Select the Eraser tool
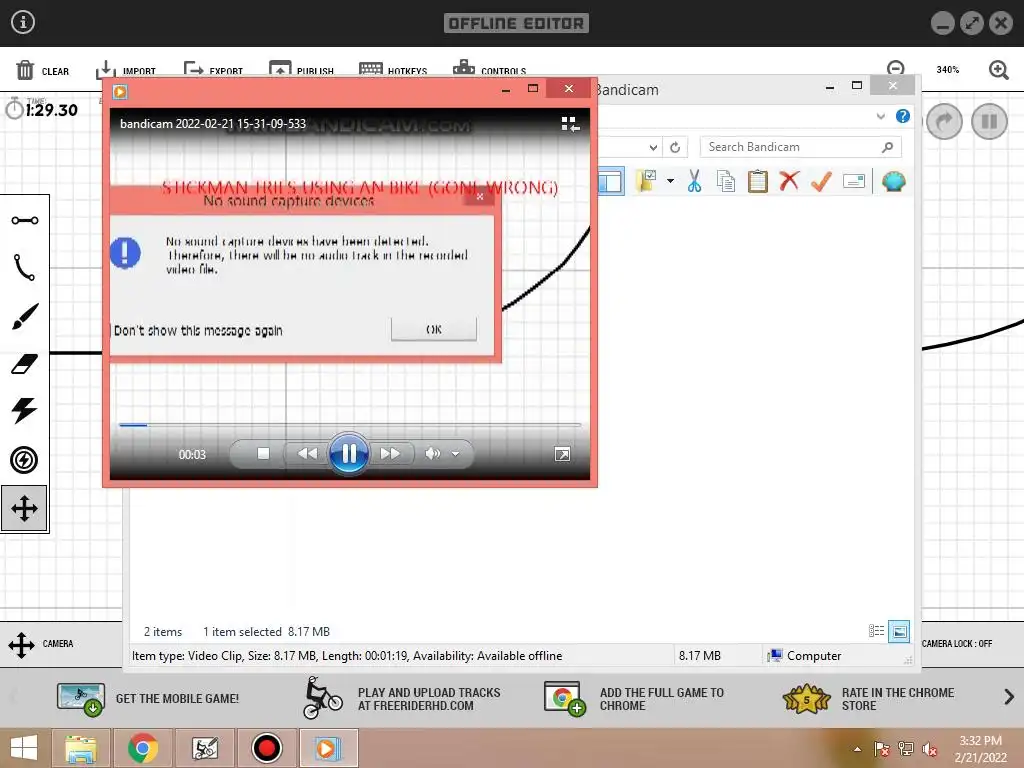1024x768 pixels. 25,364
